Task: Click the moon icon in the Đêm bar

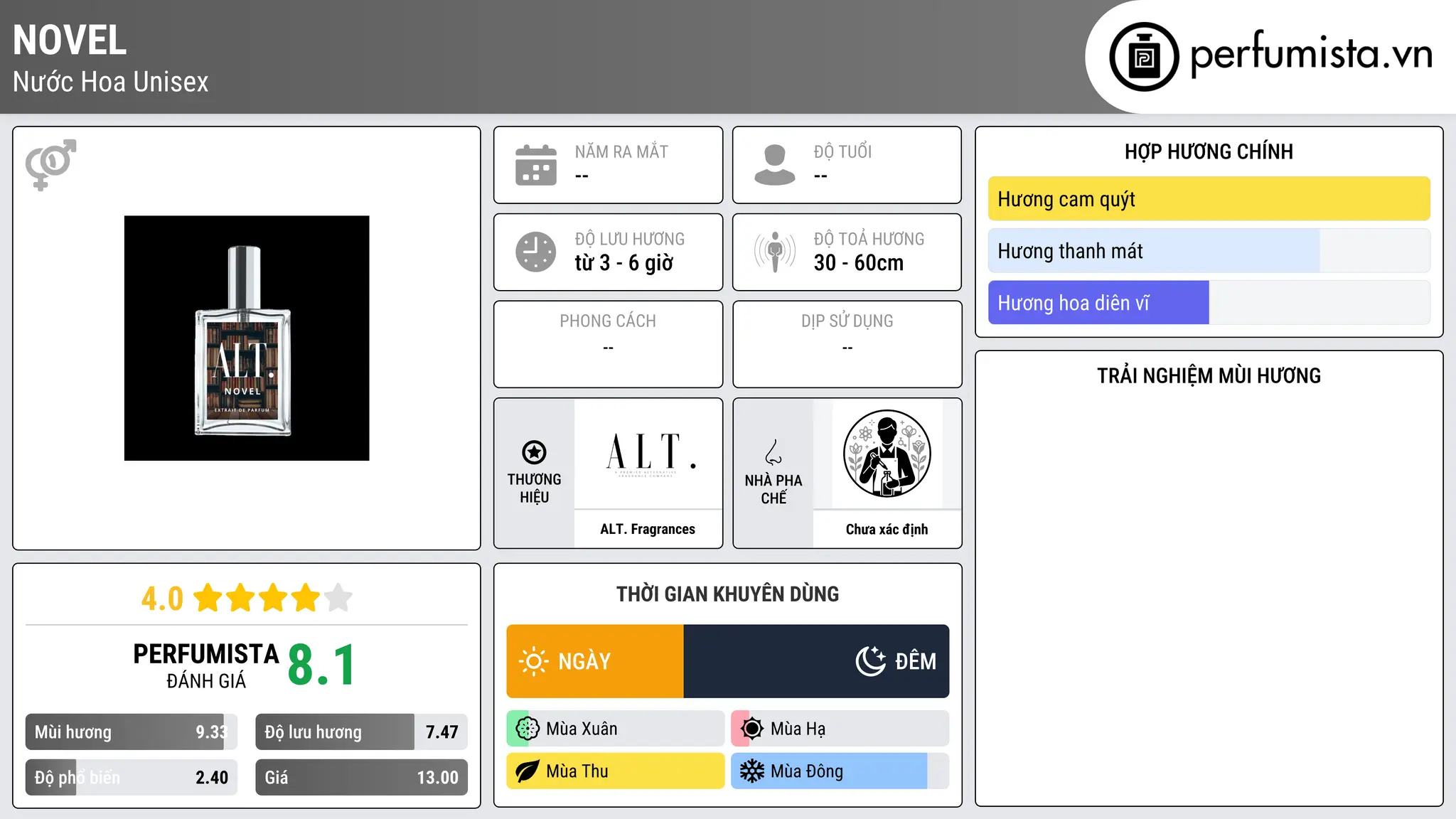Action: point(871,661)
